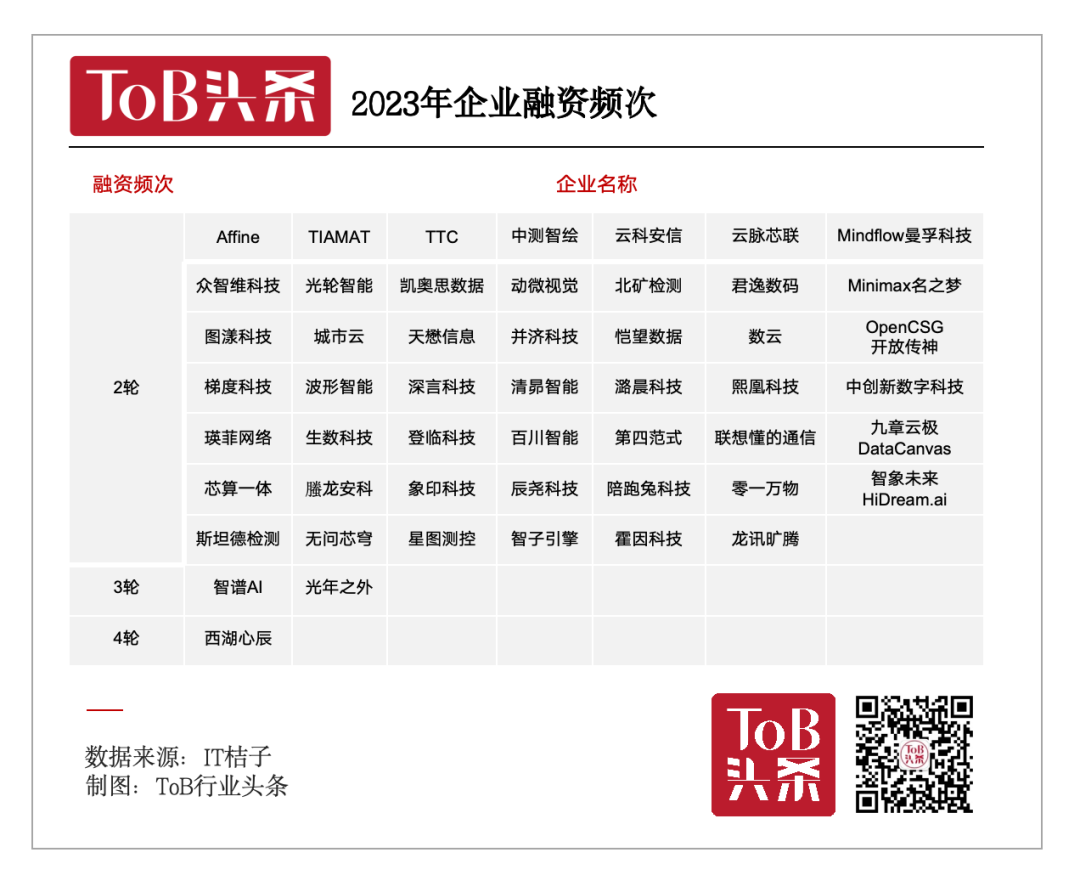This screenshot has width=1080, height=892.
Task: Click the 波形智能 cell
Action: point(339,387)
